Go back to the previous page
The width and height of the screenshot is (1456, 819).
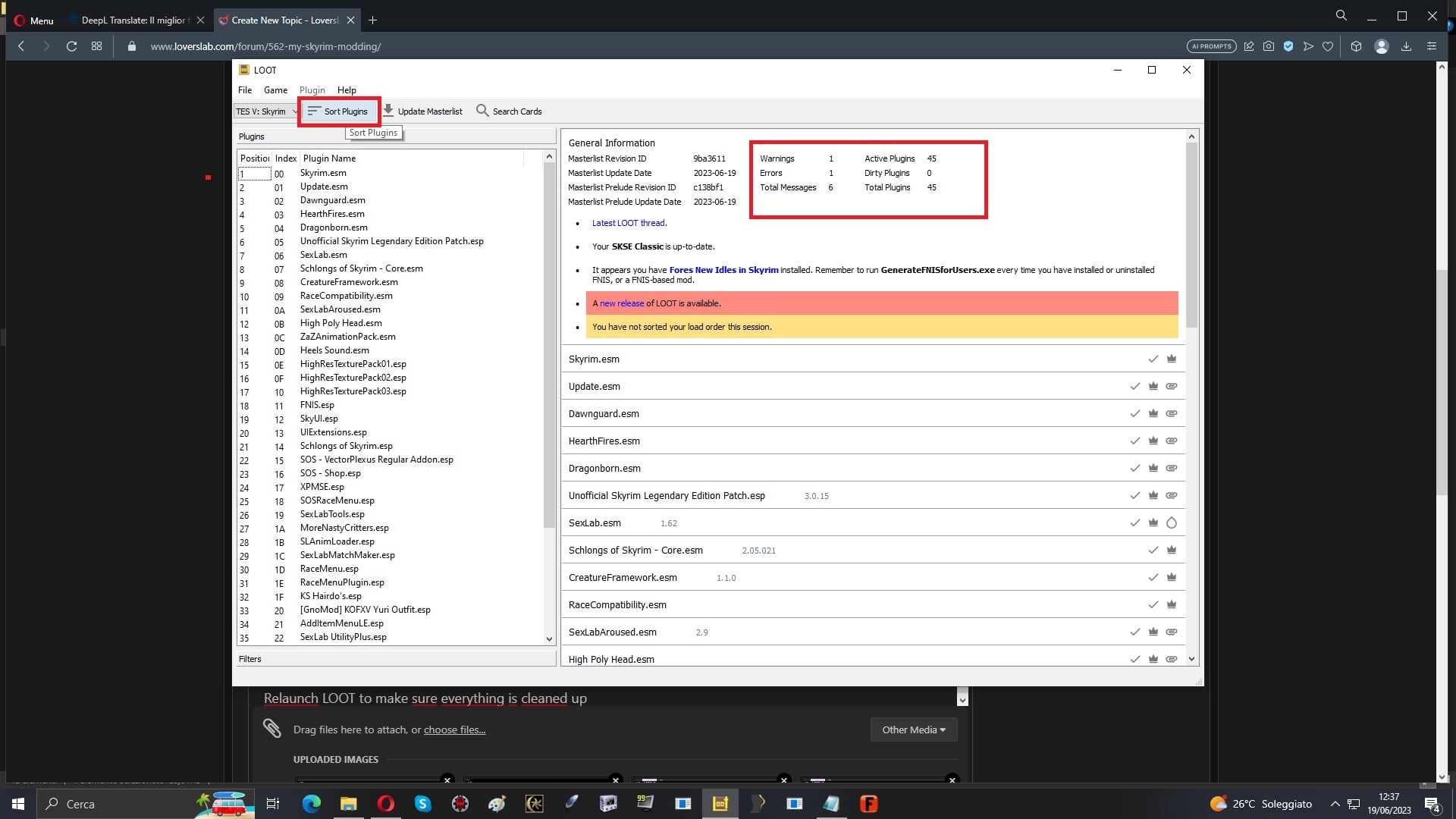click(21, 46)
